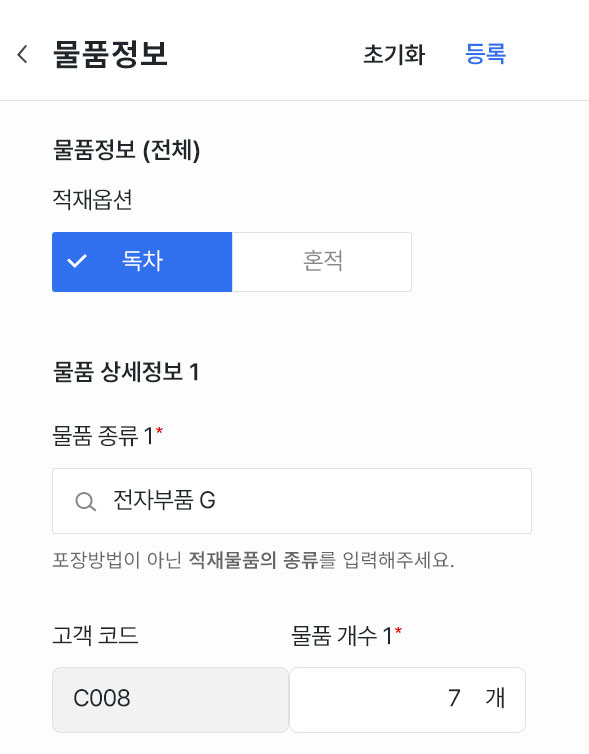The width and height of the screenshot is (589, 754).
Task: Click the checkmark icon on 독차 option
Action: click(77, 261)
